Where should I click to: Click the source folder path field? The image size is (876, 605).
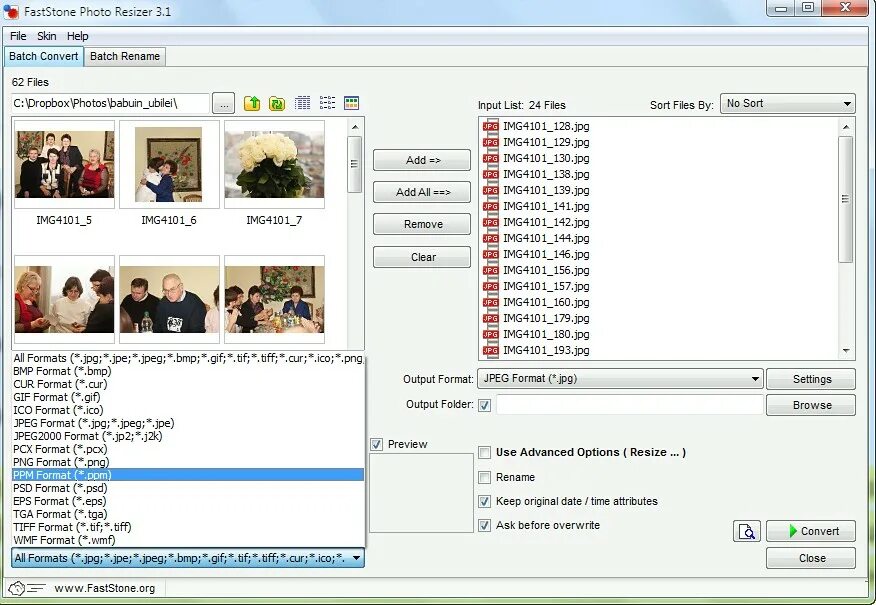(110, 104)
